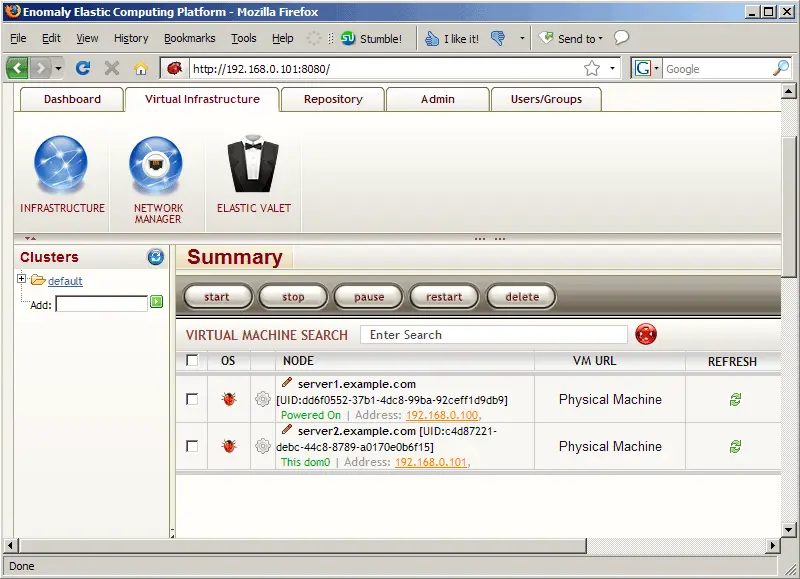Go to the Firefox home page
800x579 pixels.
coord(141,68)
